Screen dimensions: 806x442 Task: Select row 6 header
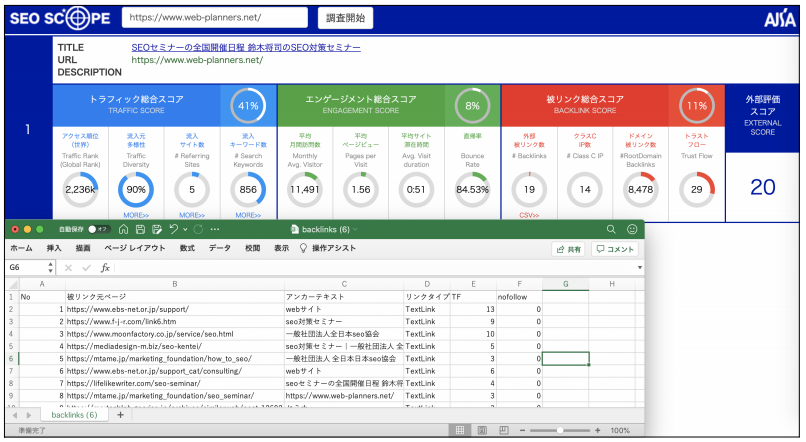tap(11, 359)
